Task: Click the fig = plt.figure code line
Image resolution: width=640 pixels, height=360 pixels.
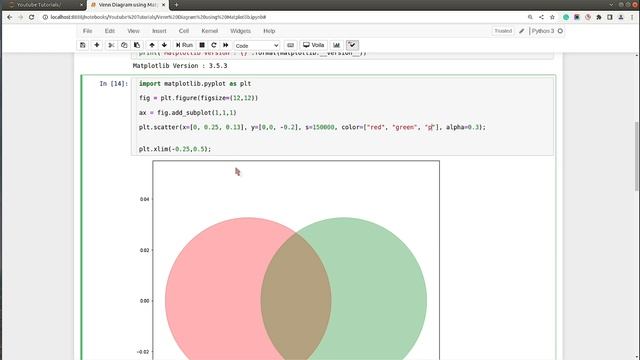Action: pyautogui.click(x=198, y=98)
